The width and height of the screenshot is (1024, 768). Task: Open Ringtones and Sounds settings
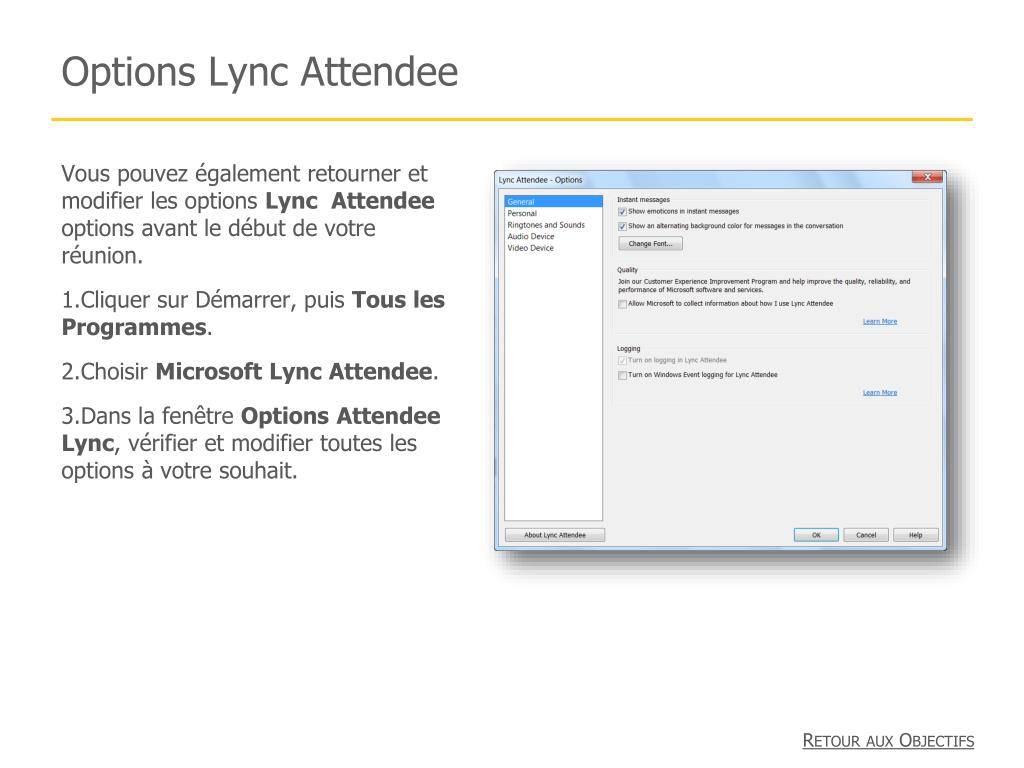pos(546,225)
